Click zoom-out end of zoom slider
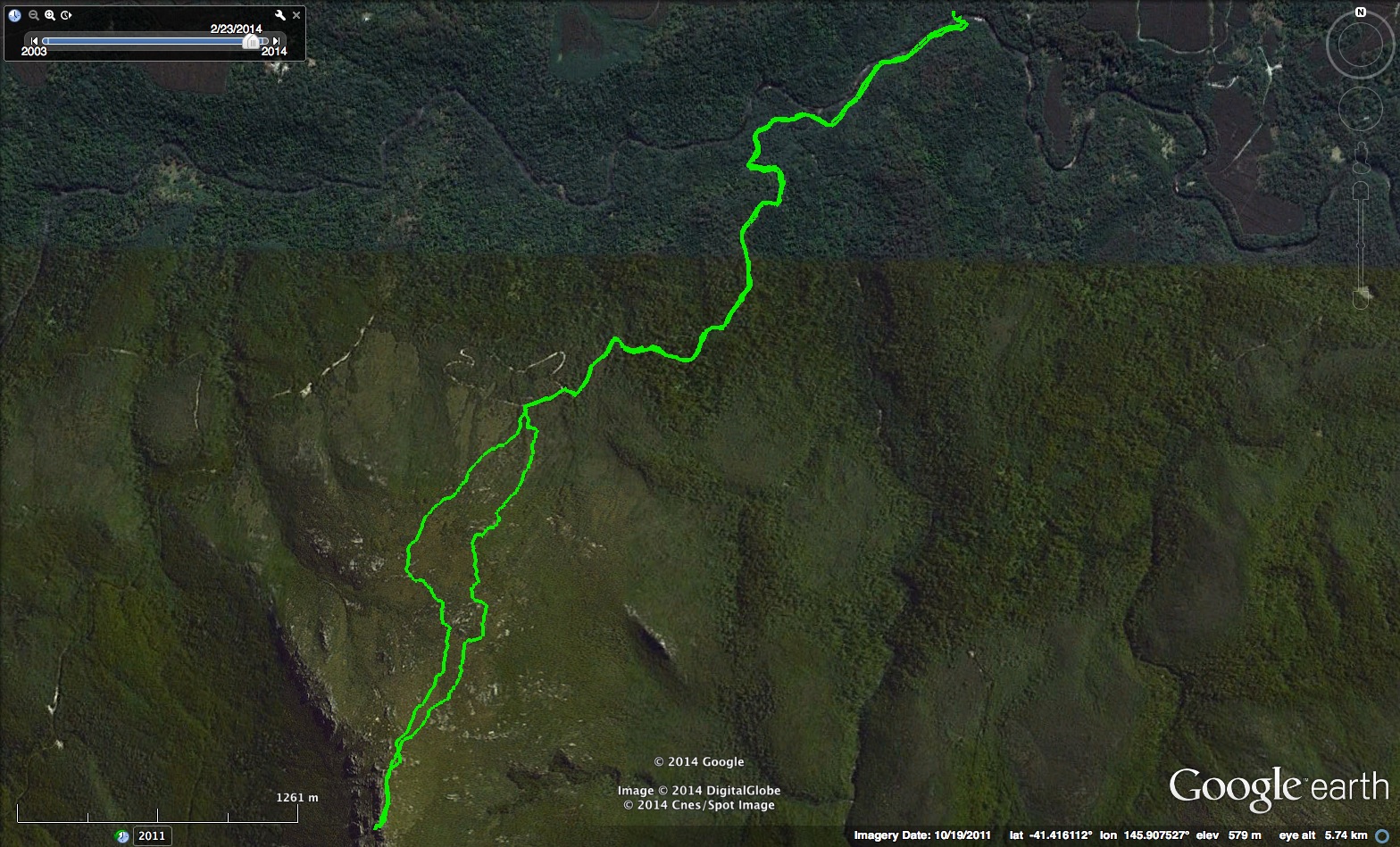Image resolution: width=1400 pixels, height=847 pixels. 1360,300
